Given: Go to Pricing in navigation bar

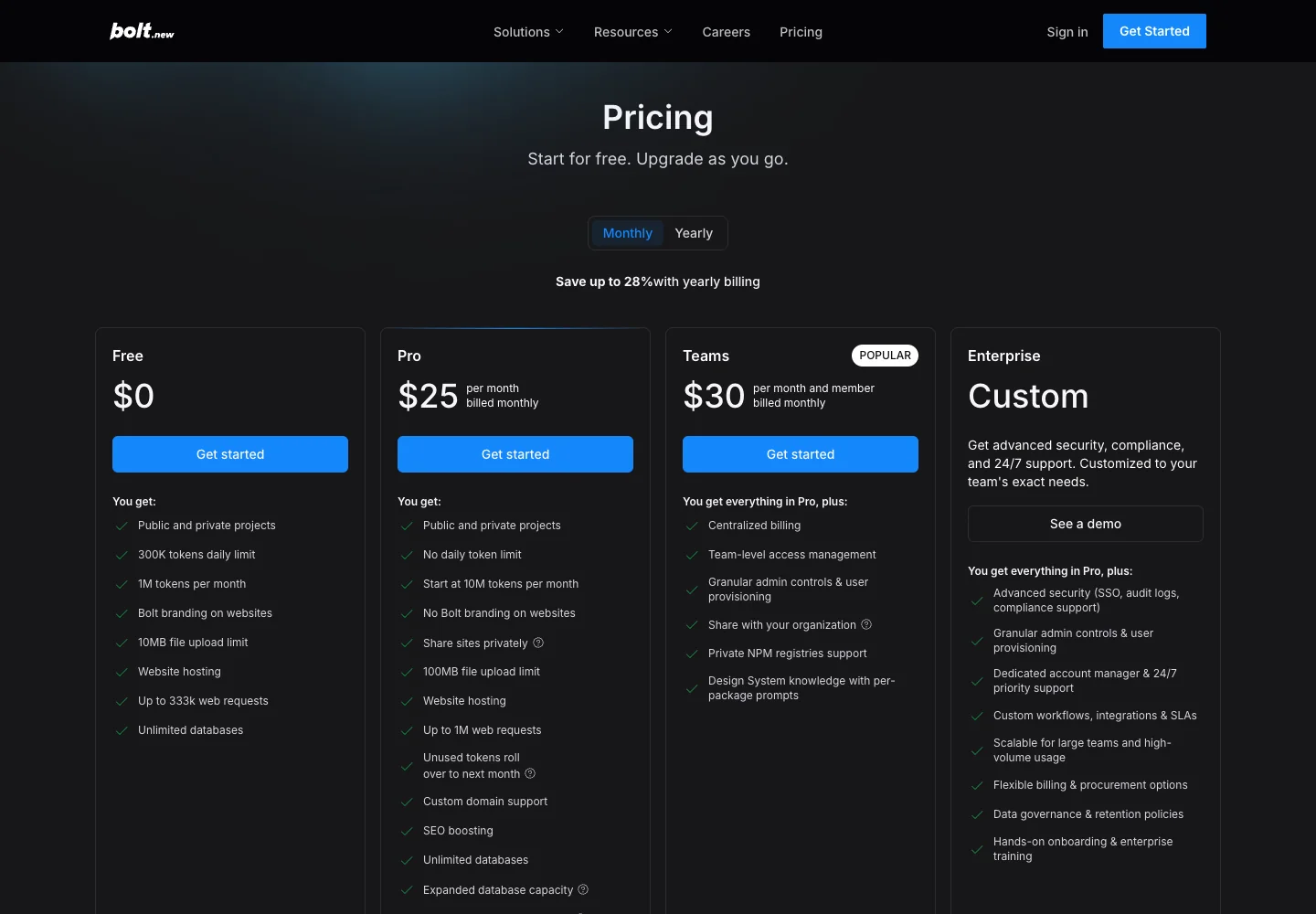Looking at the screenshot, I should 801,32.
